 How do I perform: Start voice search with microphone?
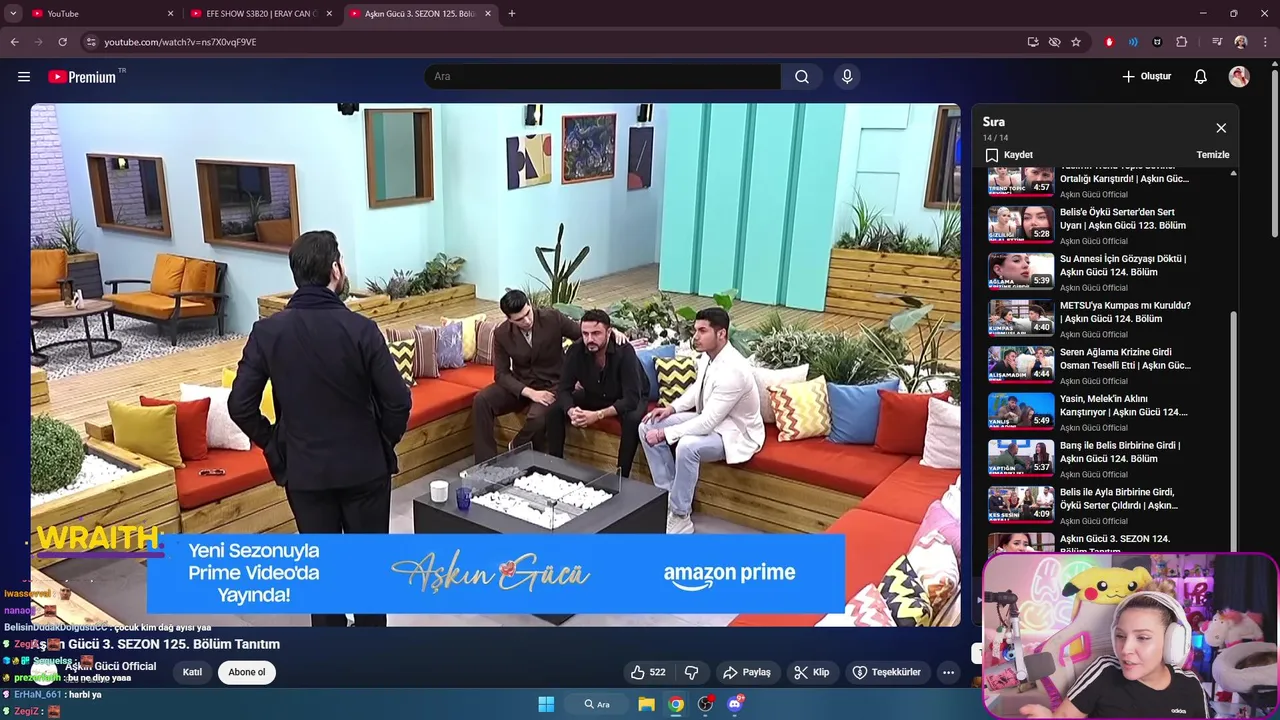[847, 76]
